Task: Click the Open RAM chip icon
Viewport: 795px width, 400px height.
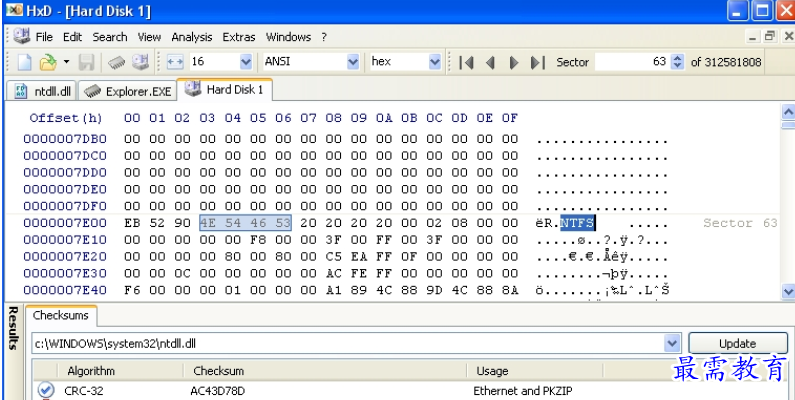Action: point(116,62)
